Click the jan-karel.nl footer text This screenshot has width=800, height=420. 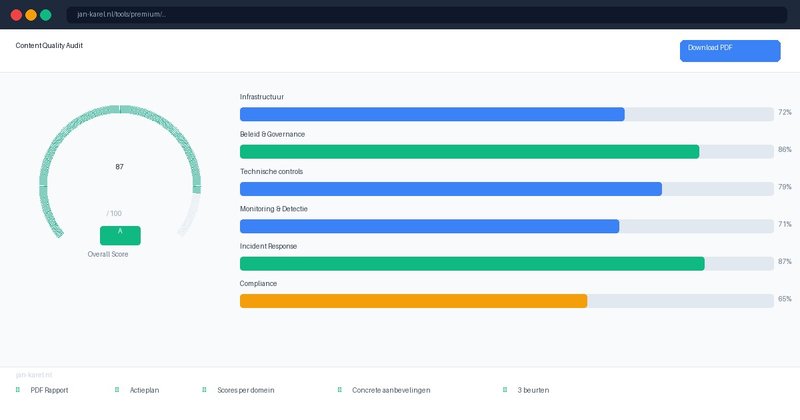pos(35,374)
